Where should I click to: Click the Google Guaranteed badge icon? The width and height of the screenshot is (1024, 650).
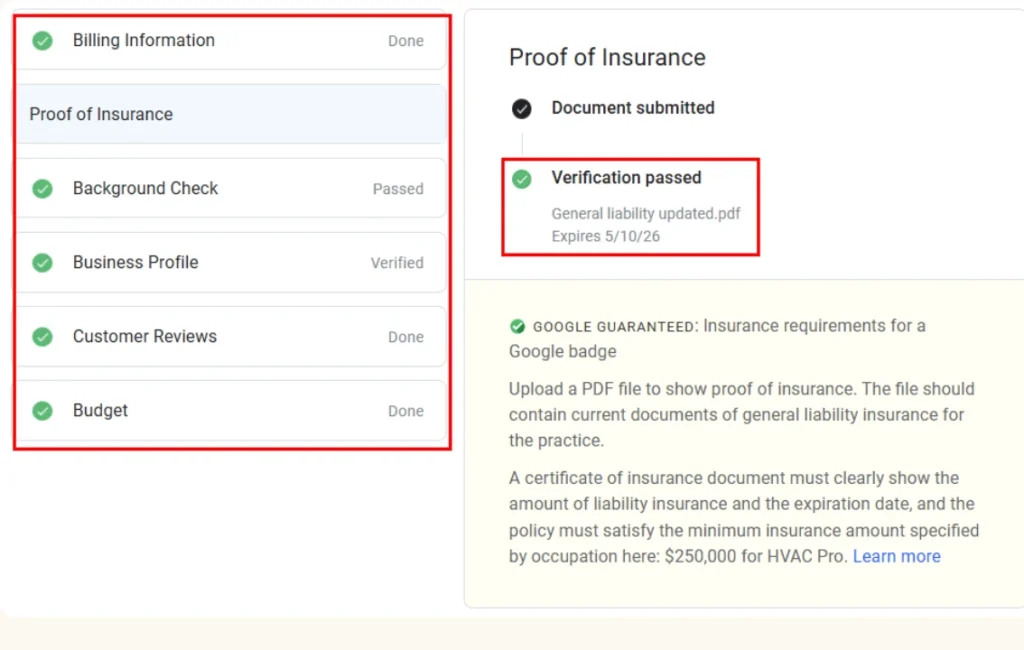517,327
